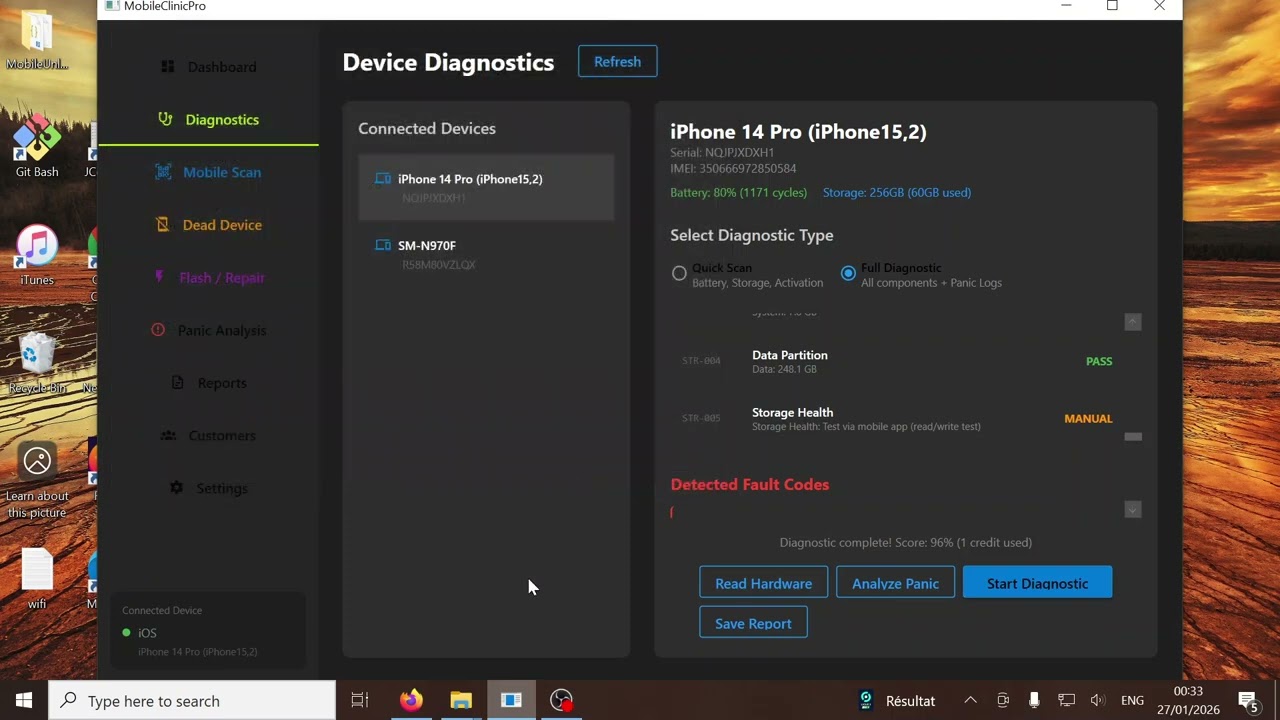Click the IMEI number text
This screenshot has width=1280, height=720.
tap(733, 168)
